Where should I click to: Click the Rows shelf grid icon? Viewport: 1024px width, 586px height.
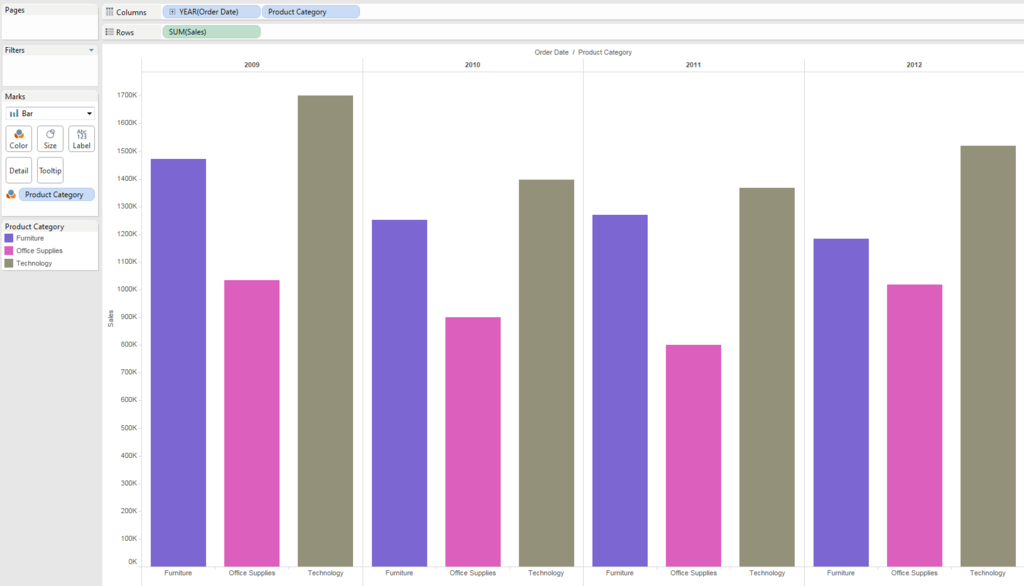coord(110,32)
